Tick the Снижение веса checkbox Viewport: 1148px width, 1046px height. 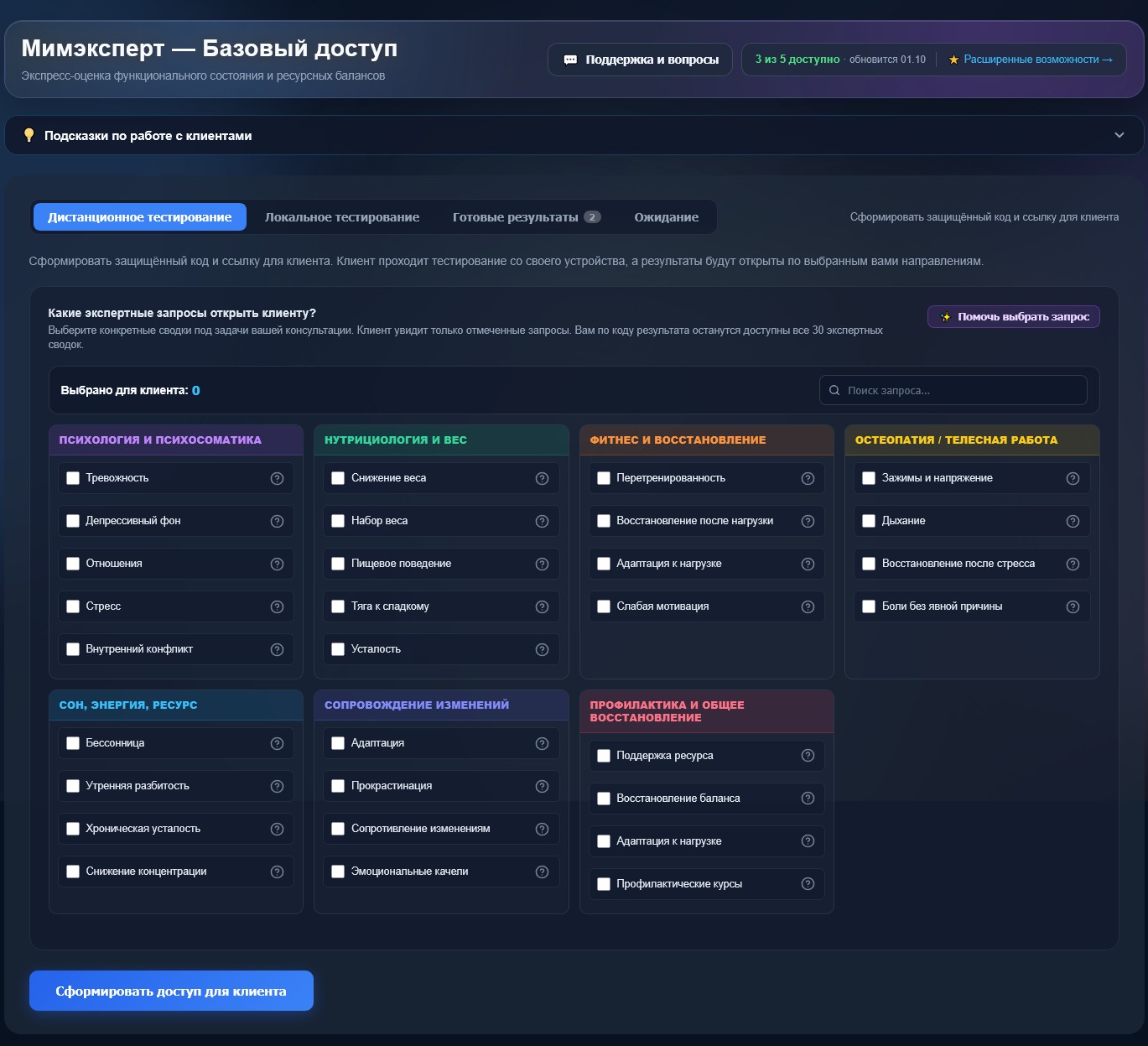(x=338, y=478)
